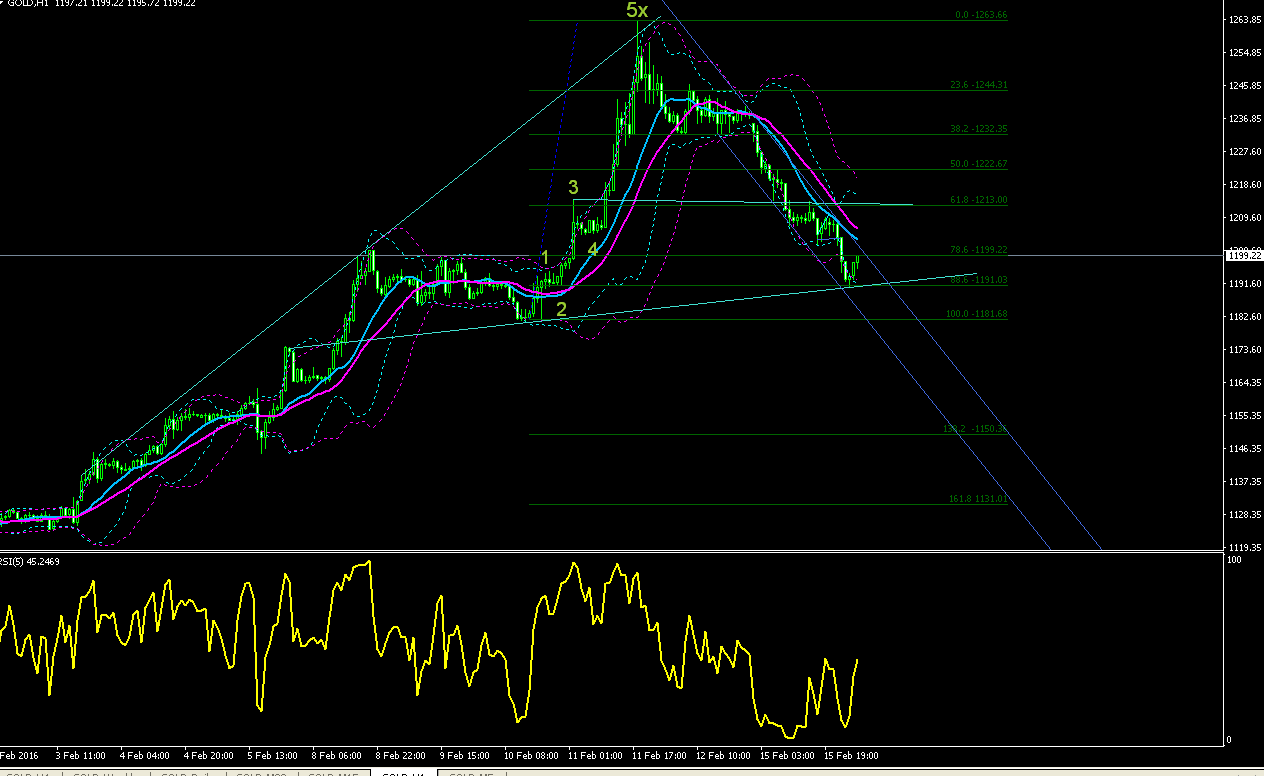The width and height of the screenshot is (1264, 776).
Task: Switch to the GOLD,Weekly chart tab
Action: pos(104,773)
